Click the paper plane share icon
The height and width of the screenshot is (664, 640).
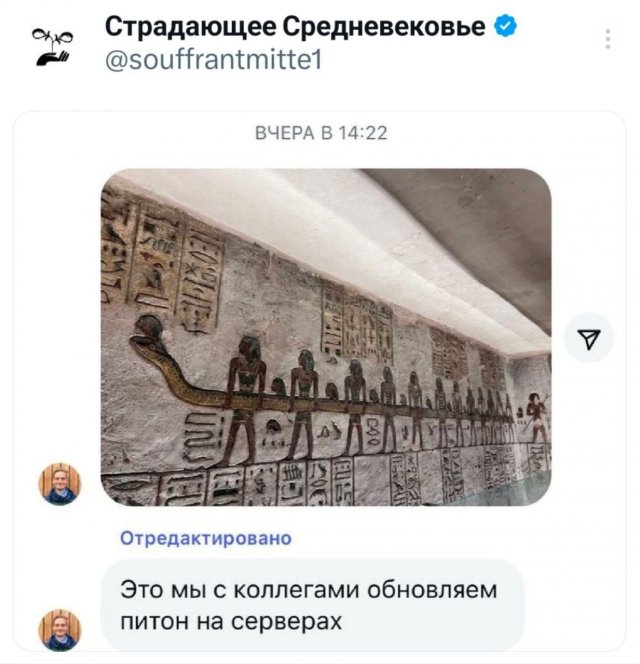589,338
